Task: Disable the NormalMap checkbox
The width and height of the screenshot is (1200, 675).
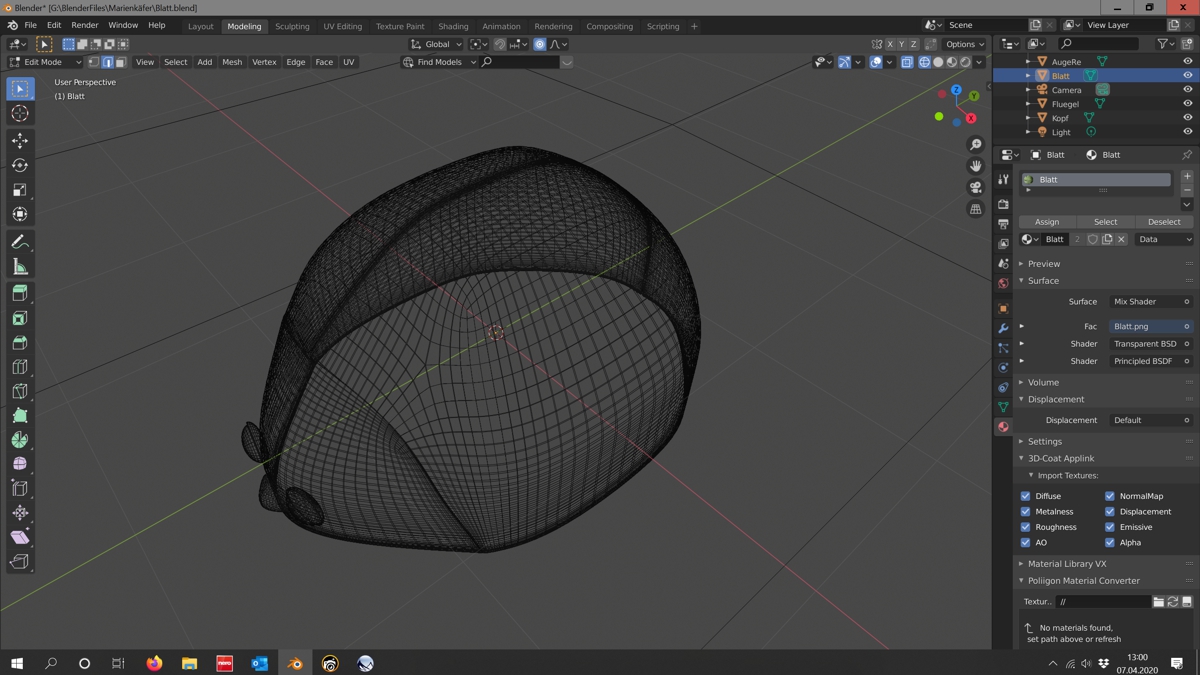Action: point(1110,496)
